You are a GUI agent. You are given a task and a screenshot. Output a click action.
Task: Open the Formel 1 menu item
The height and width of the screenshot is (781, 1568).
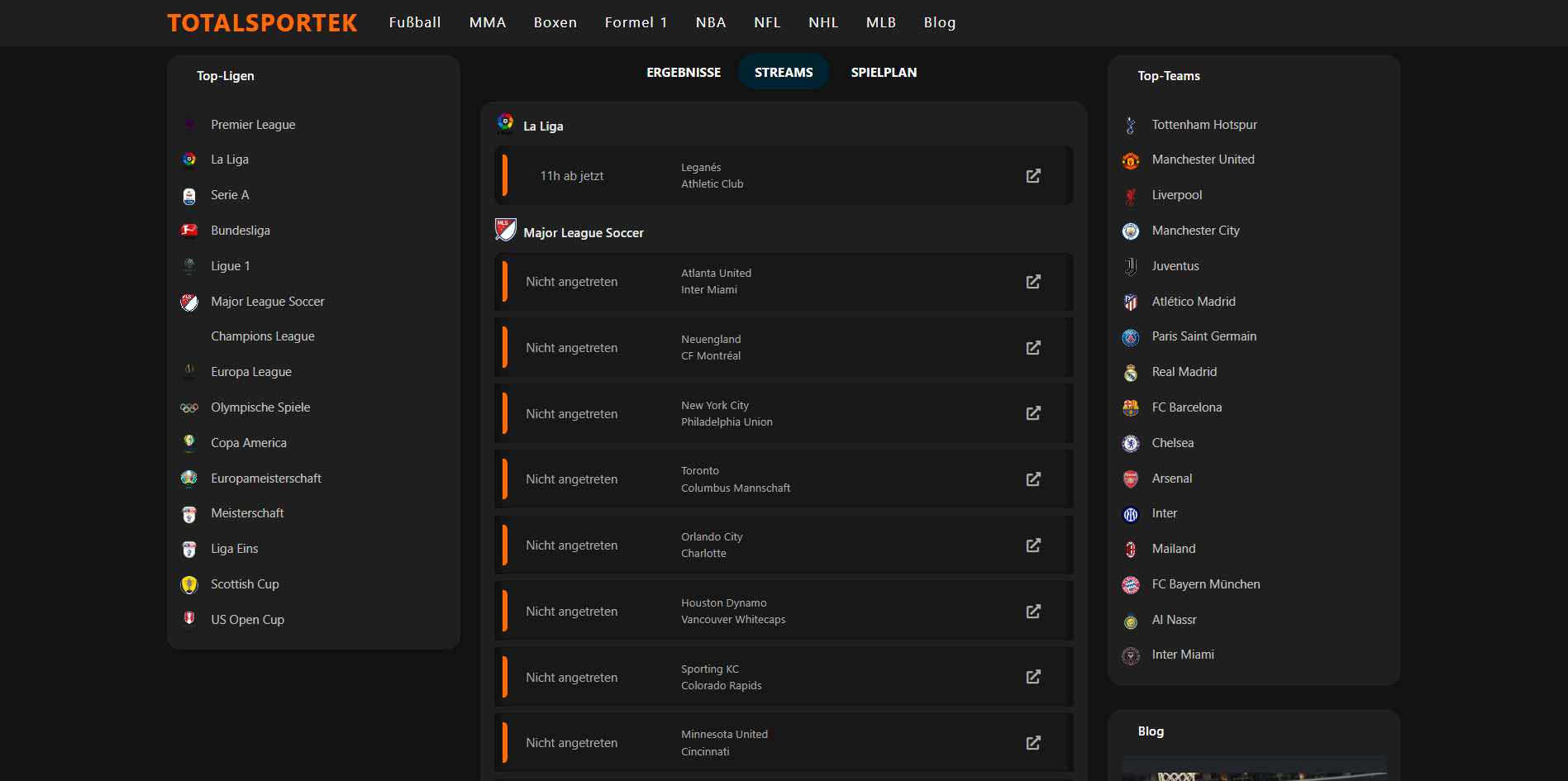[x=635, y=22]
